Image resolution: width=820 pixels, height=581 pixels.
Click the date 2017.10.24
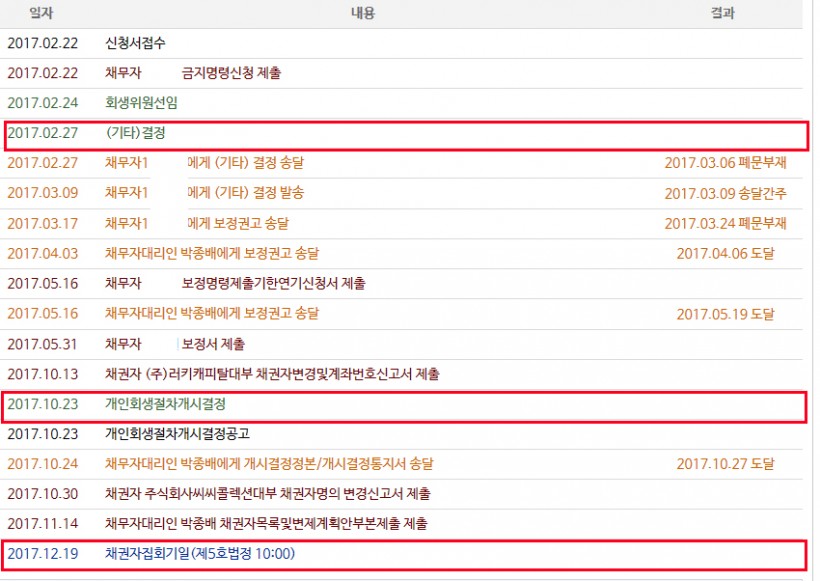(x=43, y=464)
